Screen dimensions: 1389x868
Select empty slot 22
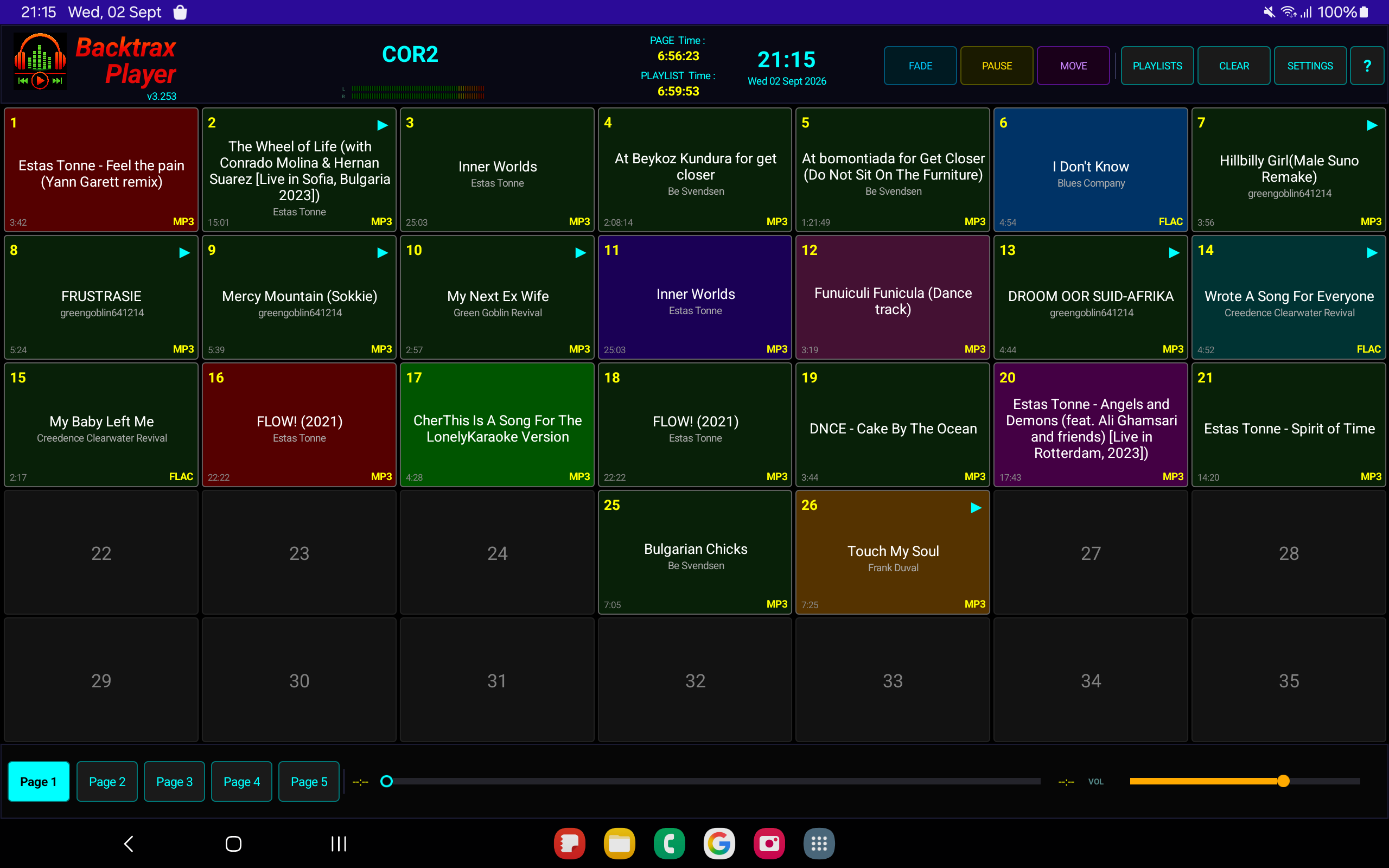coord(101,552)
